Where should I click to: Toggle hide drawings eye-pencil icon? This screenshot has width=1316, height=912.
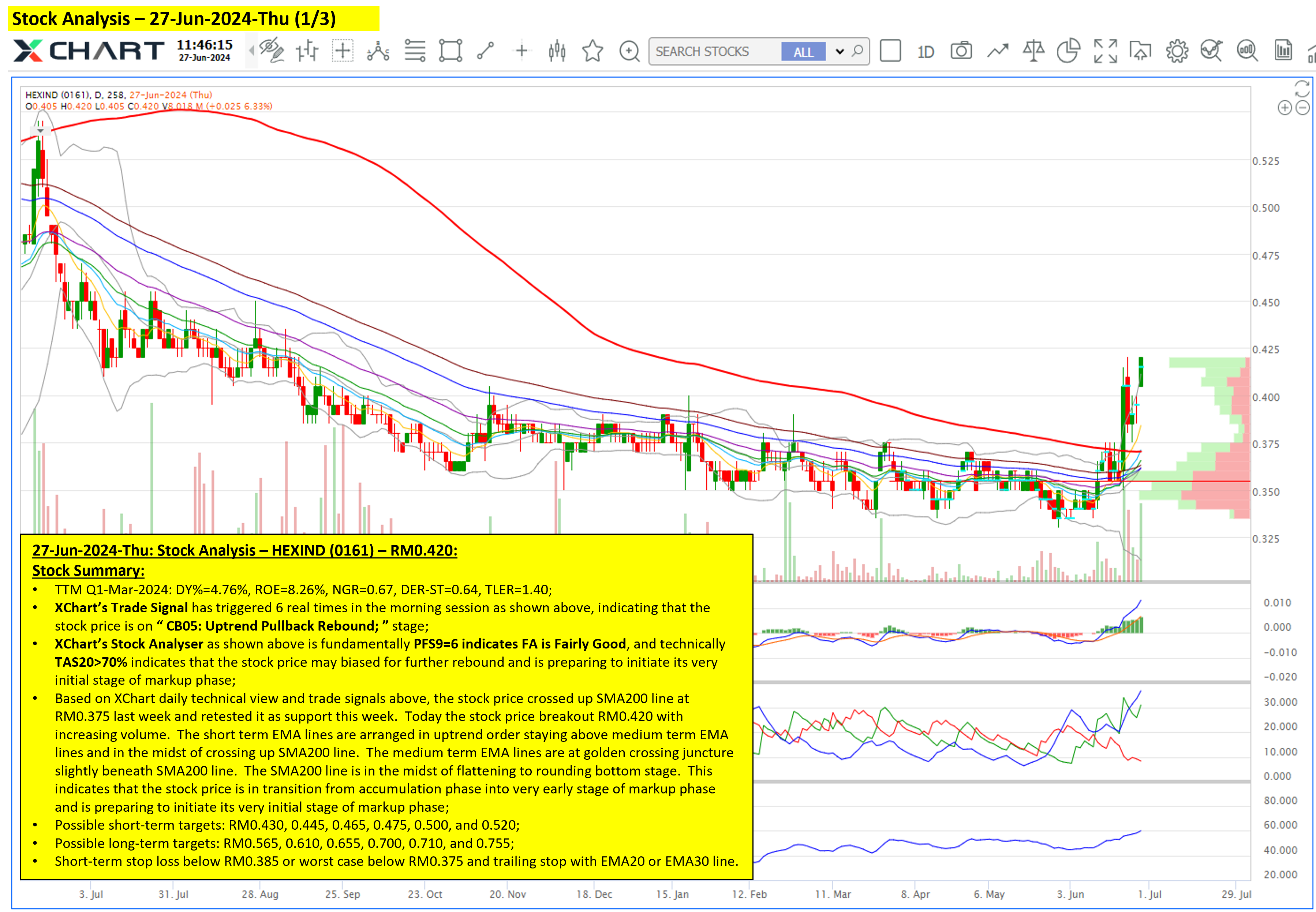(x=272, y=50)
